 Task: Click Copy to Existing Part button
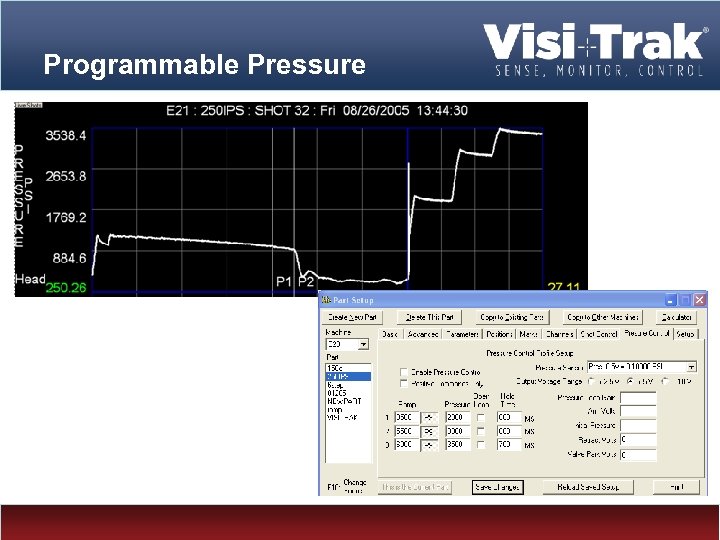[512, 317]
